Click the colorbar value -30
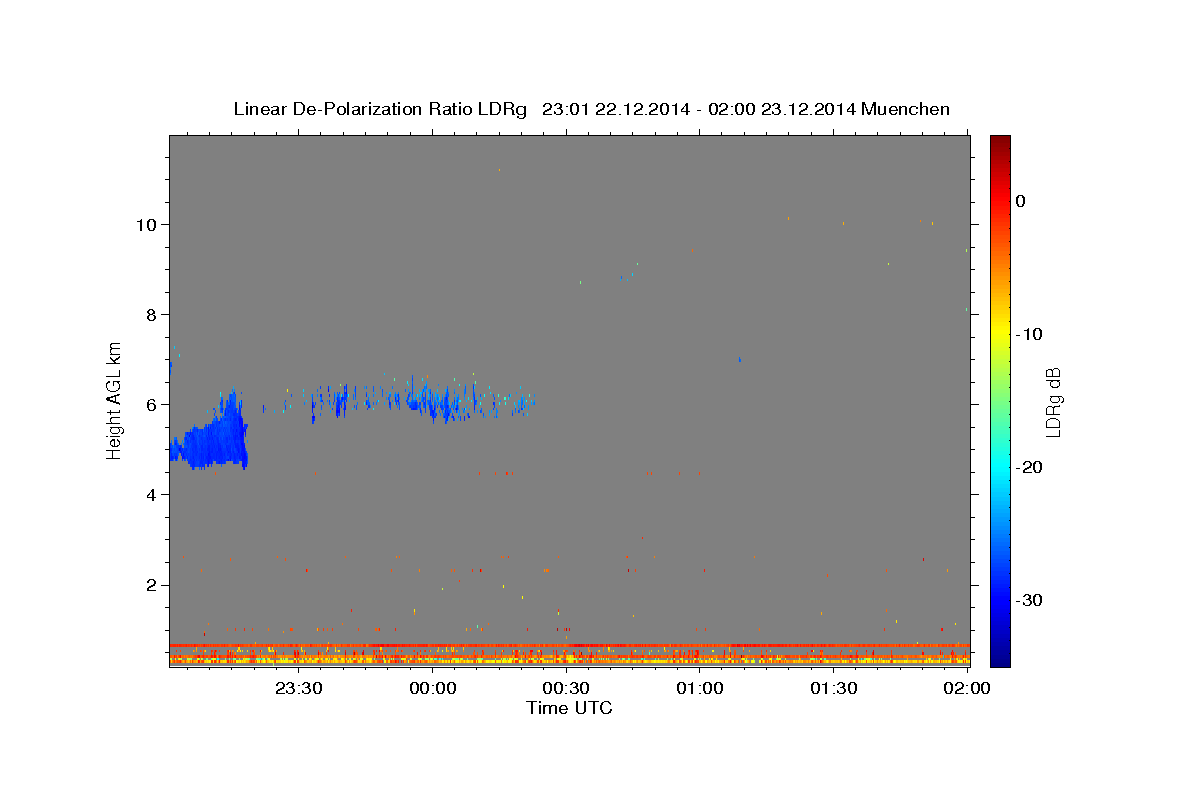This screenshot has width=1200, height=800. pos(1029,600)
